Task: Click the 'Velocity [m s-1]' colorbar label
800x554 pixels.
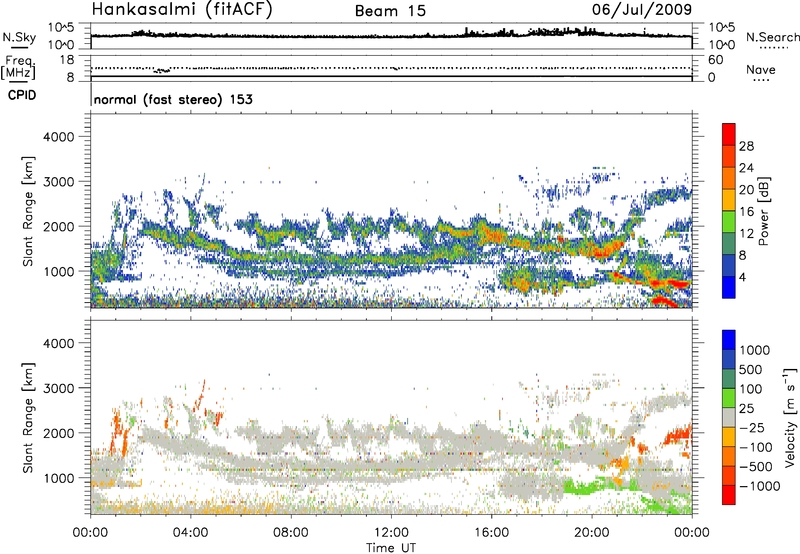Action: click(790, 416)
